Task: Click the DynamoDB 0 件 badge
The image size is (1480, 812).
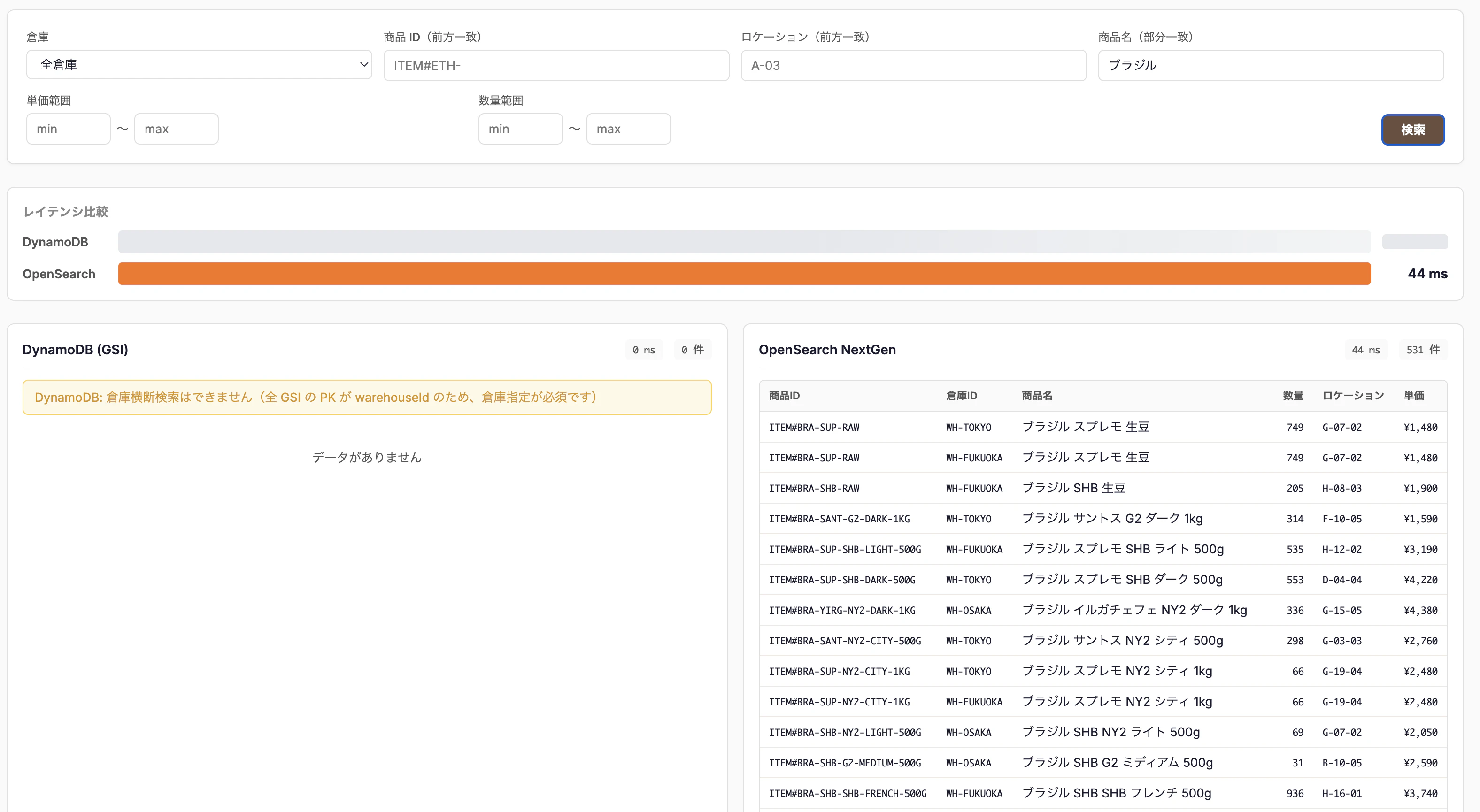Action: click(x=692, y=350)
